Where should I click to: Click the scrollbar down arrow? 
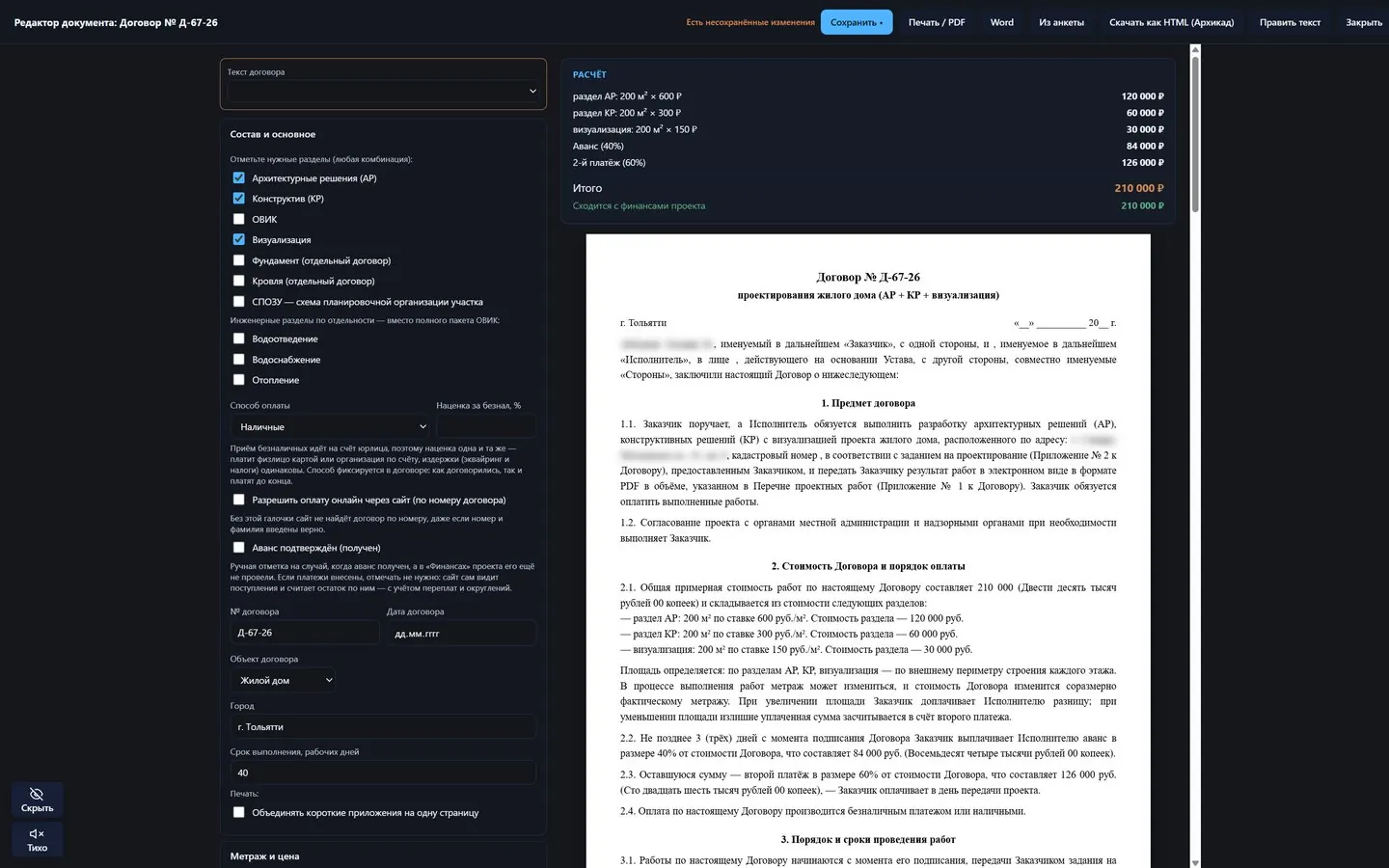coord(1195,862)
